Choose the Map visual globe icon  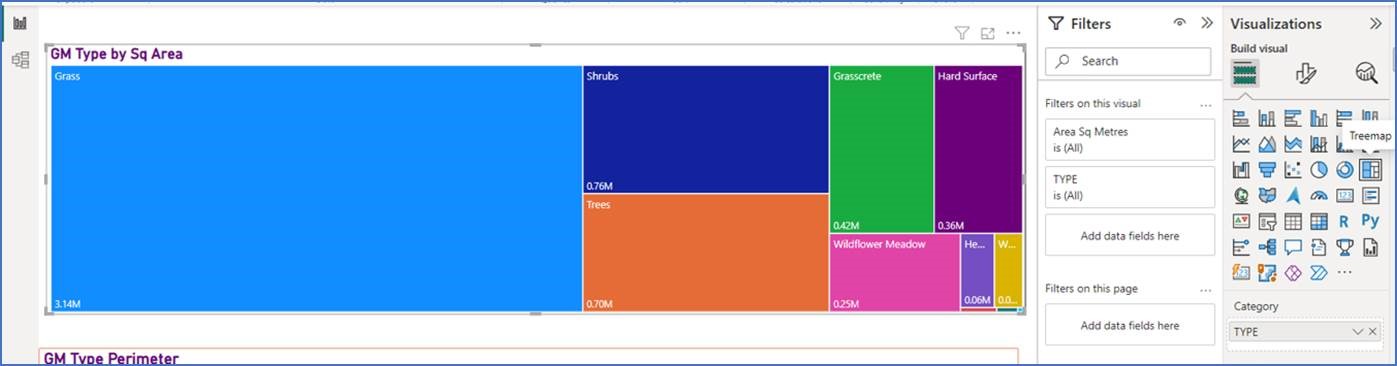point(1241,196)
